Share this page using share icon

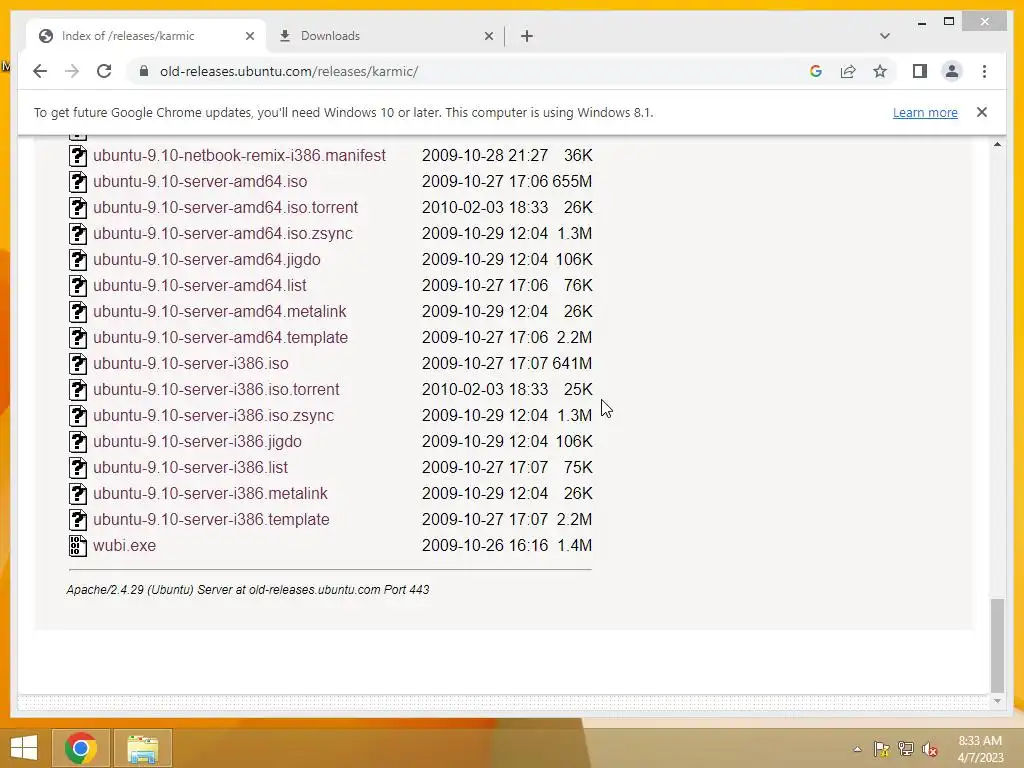pos(848,71)
